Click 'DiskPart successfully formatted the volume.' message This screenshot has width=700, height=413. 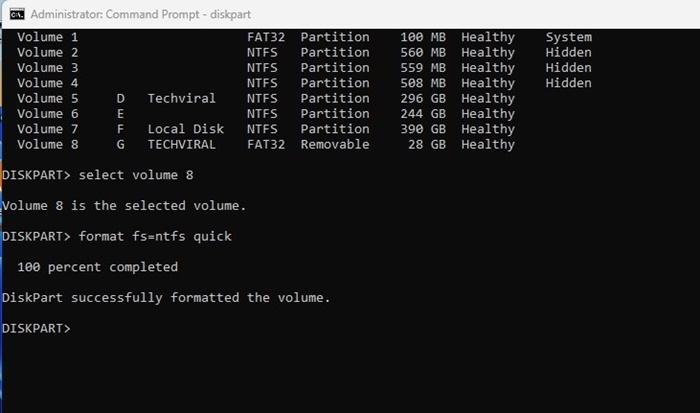tap(166, 298)
